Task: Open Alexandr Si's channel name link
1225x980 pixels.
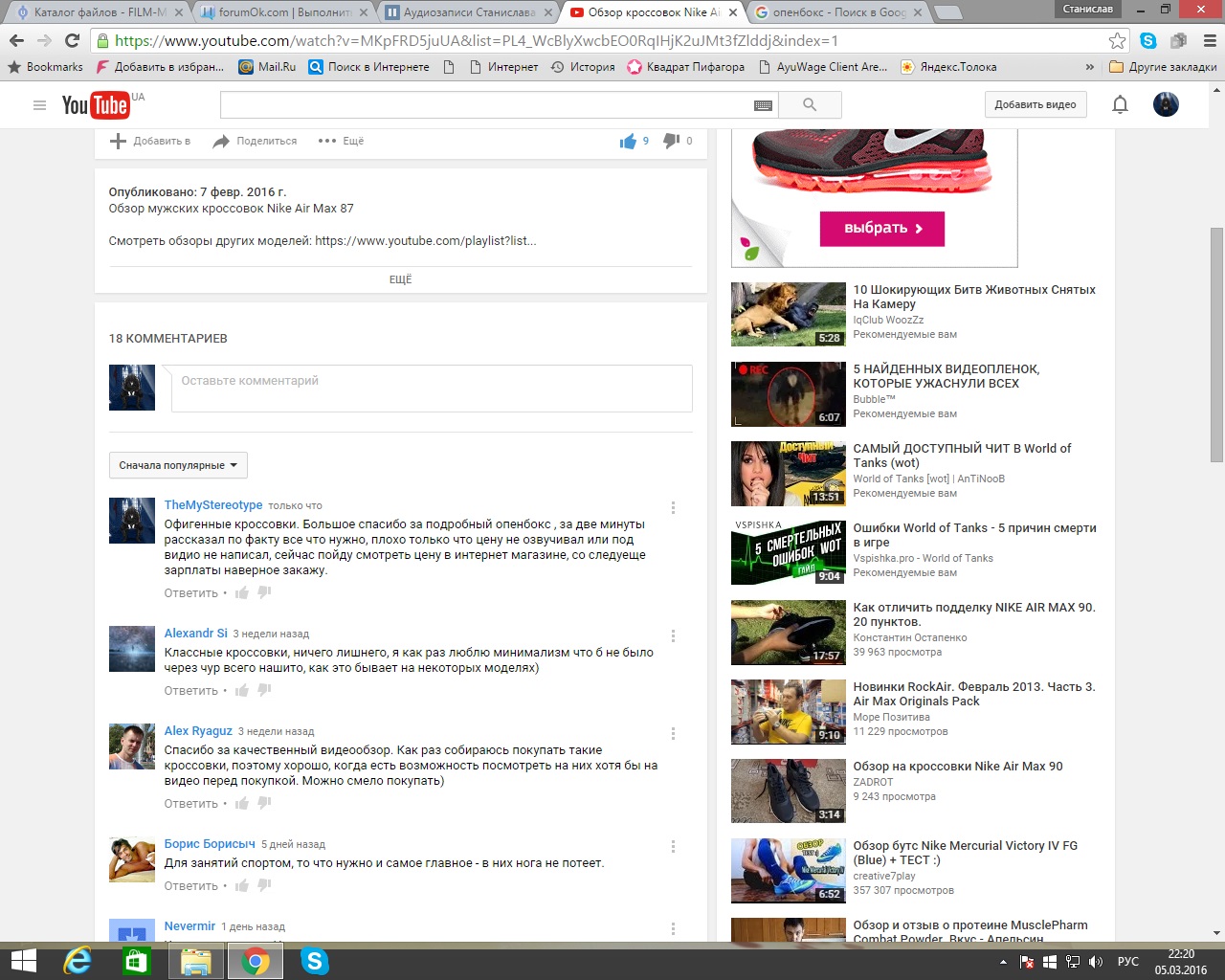Action: coord(196,634)
